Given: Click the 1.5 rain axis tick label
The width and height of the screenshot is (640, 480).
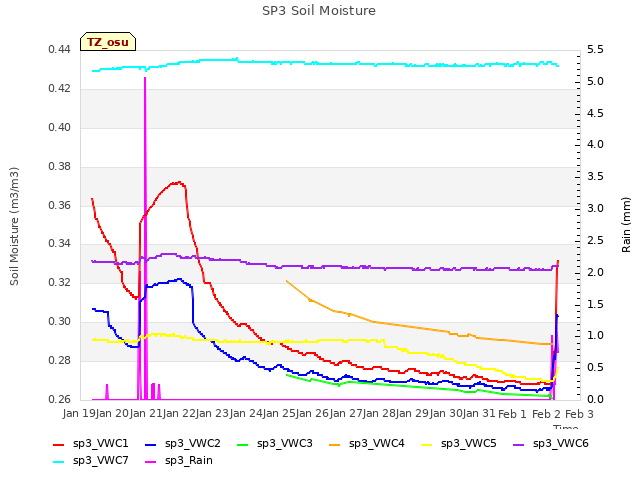Looking at the screenshot, I should pyautogui.click(x=595, y=304).
